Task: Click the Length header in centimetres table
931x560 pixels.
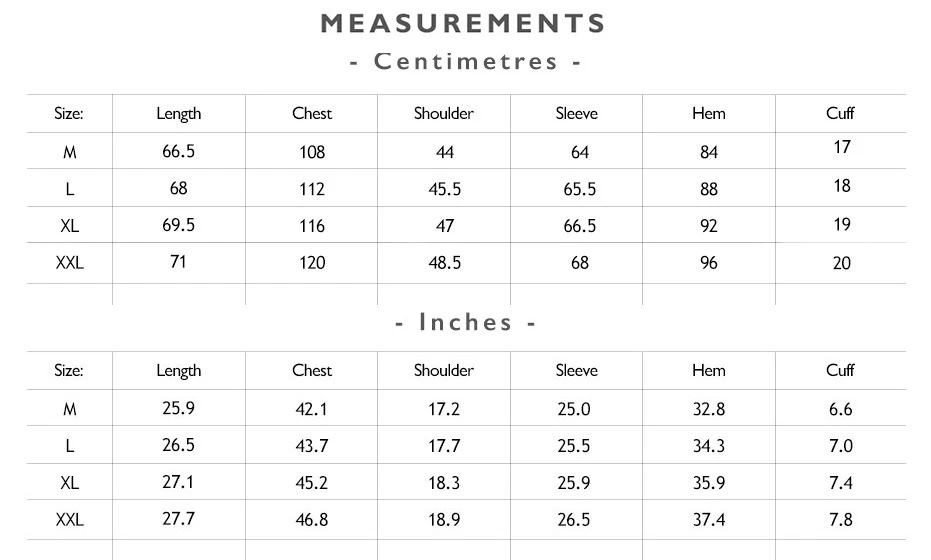Action: 179,113
